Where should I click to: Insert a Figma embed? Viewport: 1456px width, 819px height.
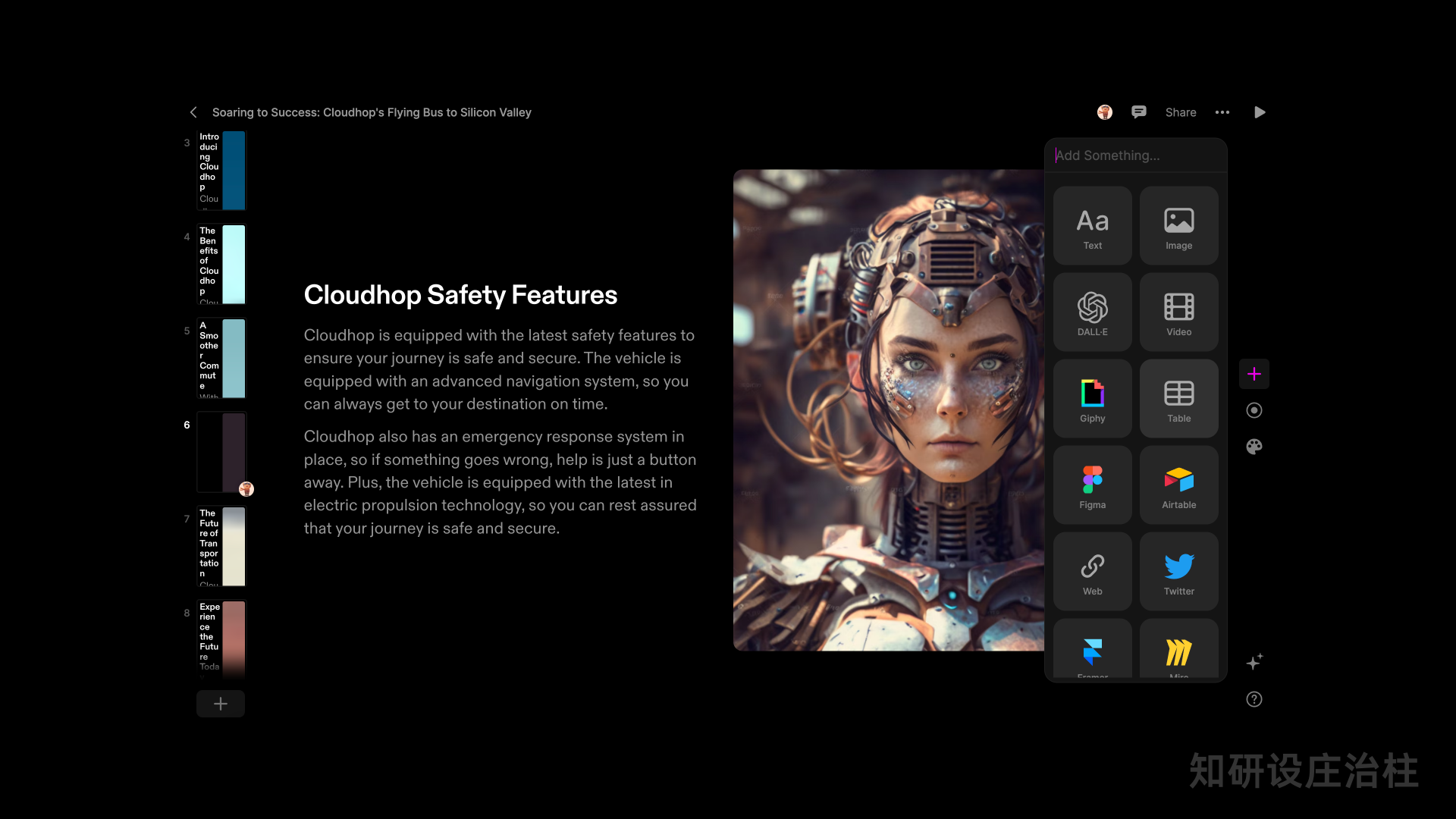pos(1092,485)
